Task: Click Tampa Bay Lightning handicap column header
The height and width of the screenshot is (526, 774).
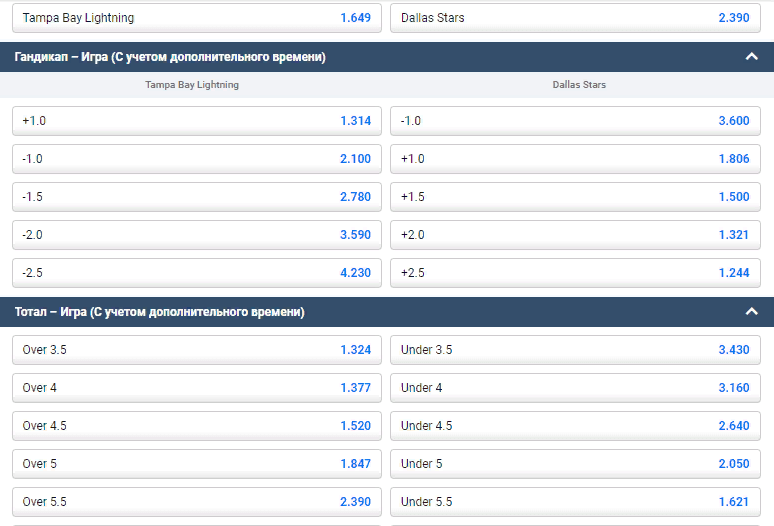Action: [192, 85]
